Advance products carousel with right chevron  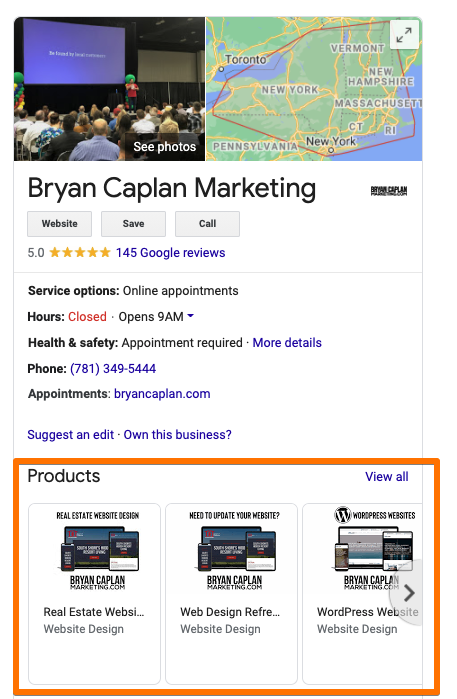408,593
